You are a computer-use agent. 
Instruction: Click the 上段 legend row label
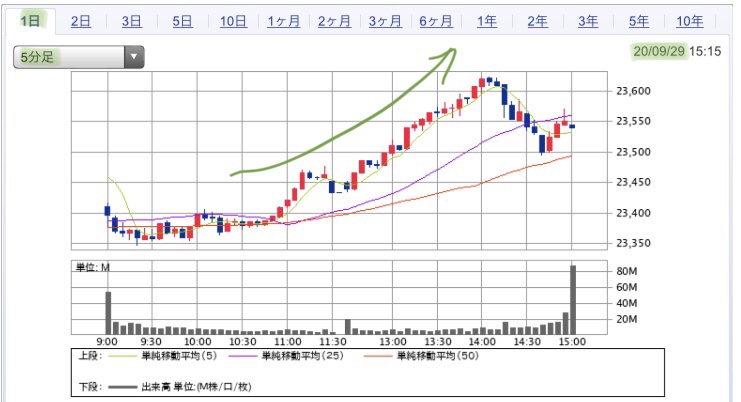(90, 356)
